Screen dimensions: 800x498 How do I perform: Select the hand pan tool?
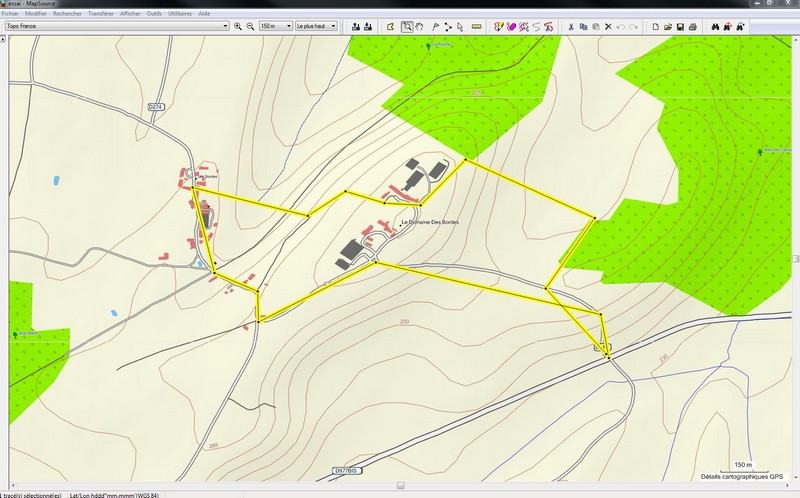(x=419, y=26)
